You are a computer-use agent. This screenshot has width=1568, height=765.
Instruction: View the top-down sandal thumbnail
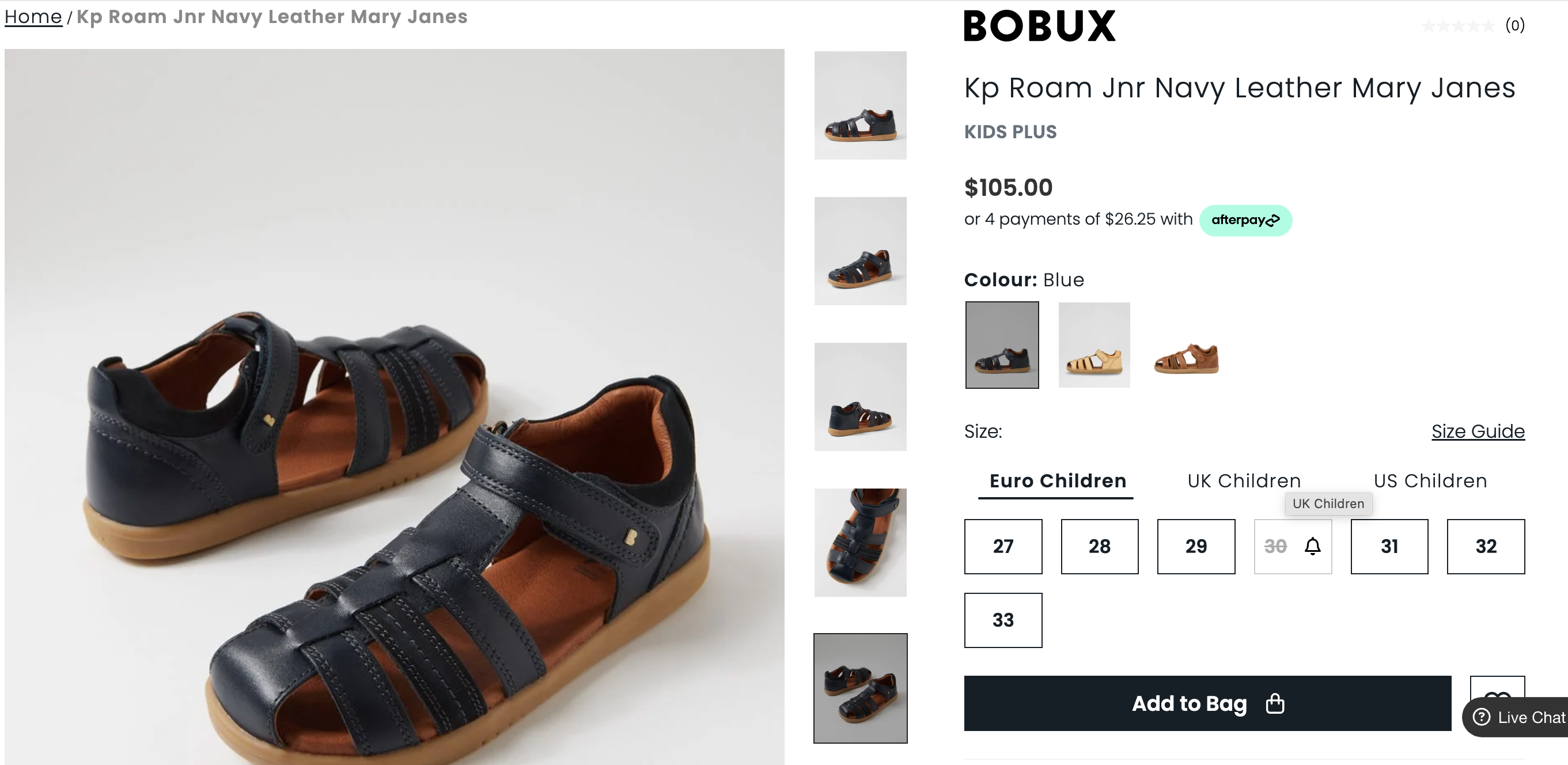click(x=860, y=541)
